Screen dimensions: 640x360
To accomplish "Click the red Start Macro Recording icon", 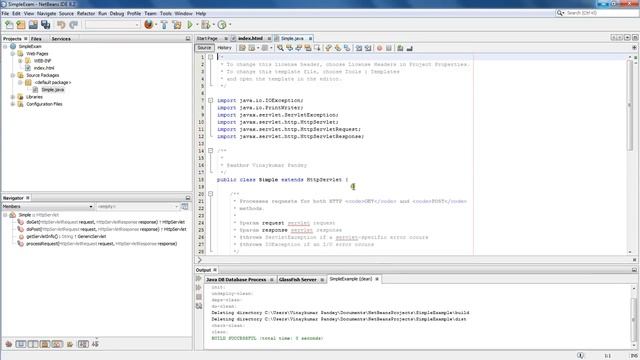I will [x=380, y=48].
